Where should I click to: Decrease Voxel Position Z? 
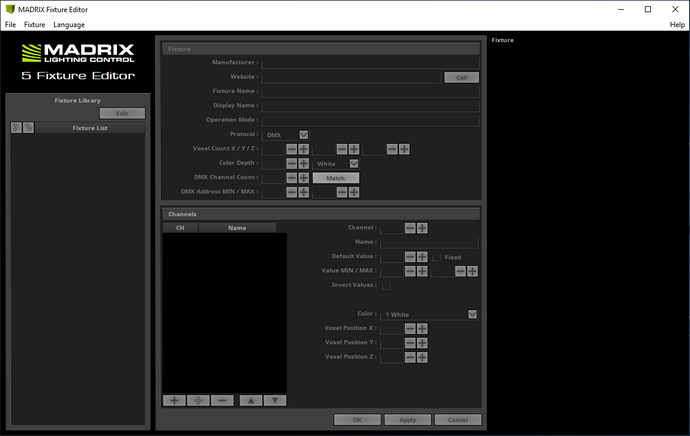(x=410, y=357)
